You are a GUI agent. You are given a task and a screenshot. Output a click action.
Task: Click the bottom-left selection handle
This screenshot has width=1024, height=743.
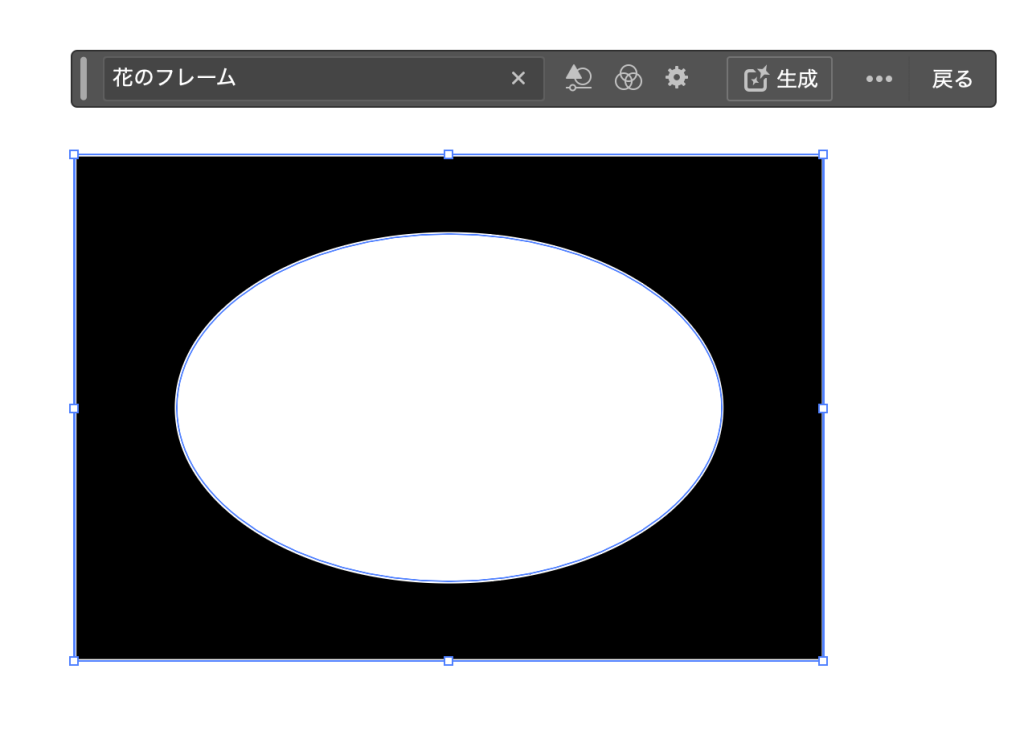[74, 660]
